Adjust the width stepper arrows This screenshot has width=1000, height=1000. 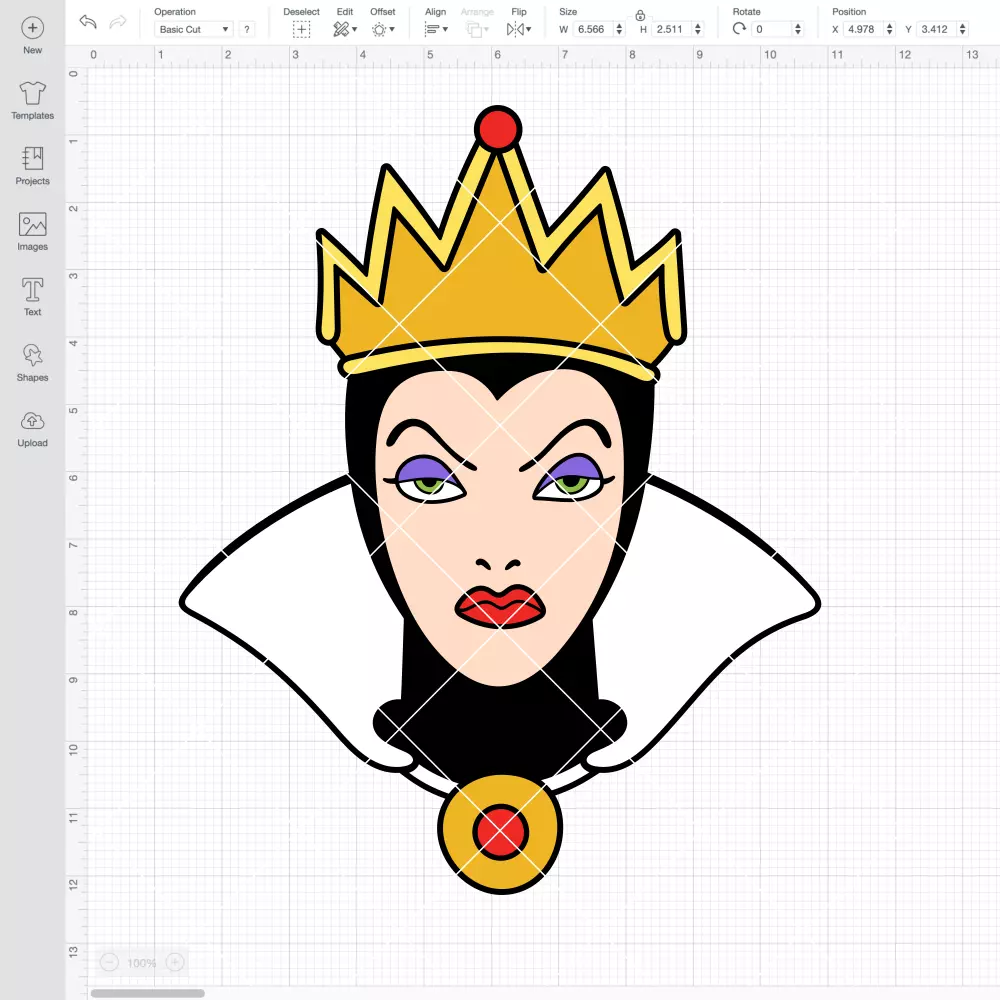click(x=619, y=29)
